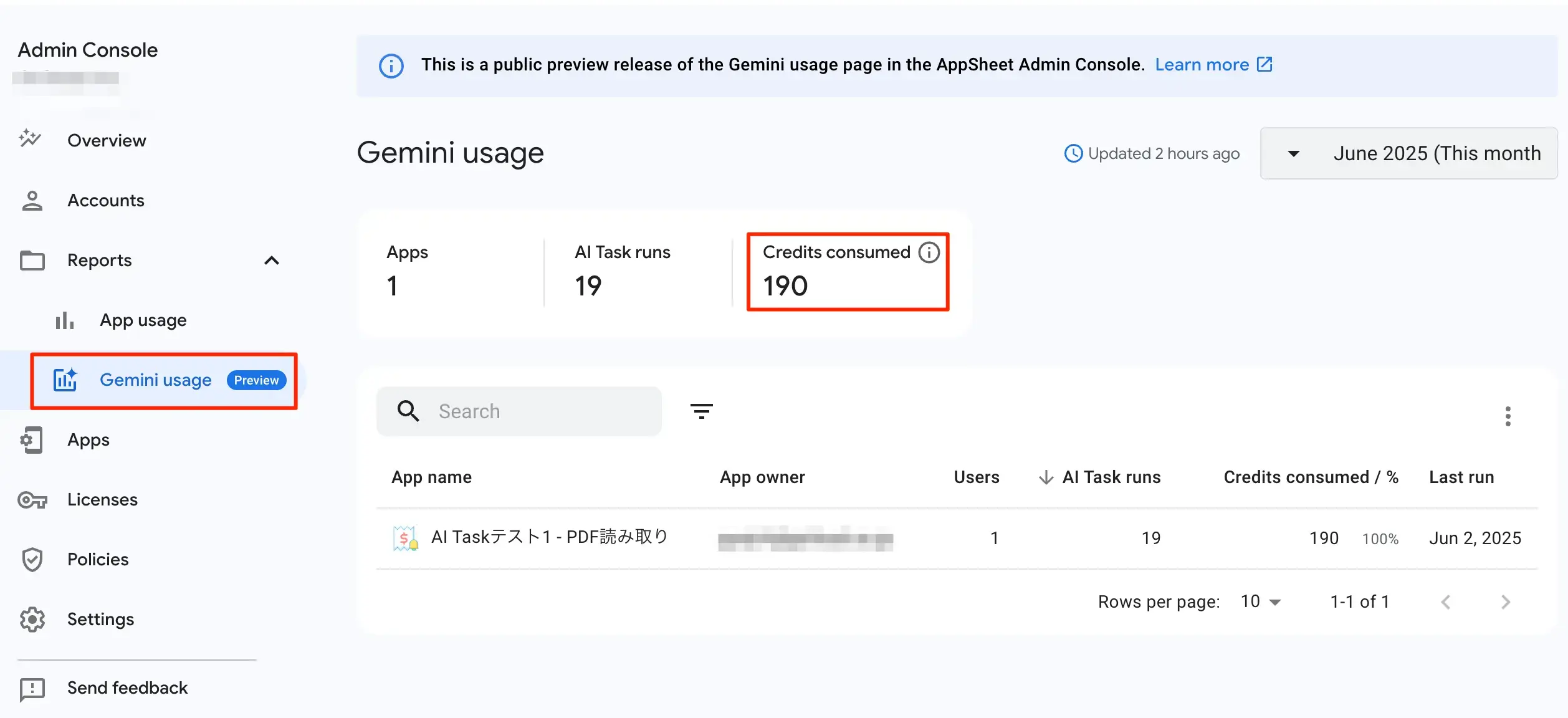Screen dimensions: 1568x718
Task: Click the Send feedback speech bubble icon
Action: [32, 689]
